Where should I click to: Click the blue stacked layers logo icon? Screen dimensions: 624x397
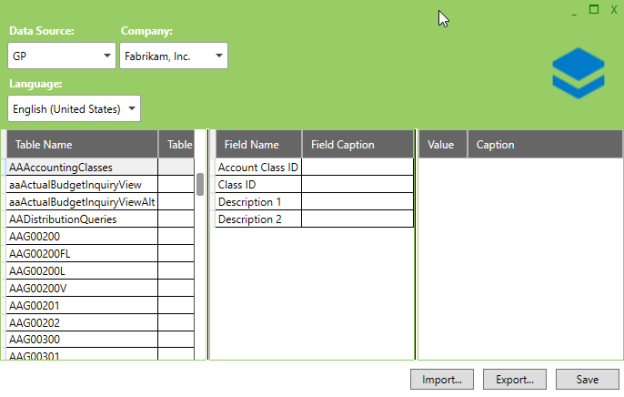tap(578, 73)
